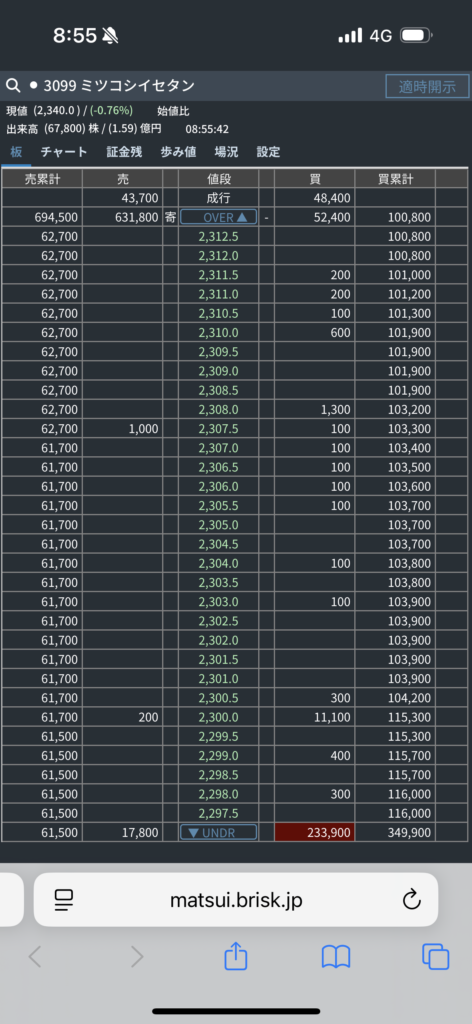
Task: Reload the page in Safari
Action: coord(411,900)
